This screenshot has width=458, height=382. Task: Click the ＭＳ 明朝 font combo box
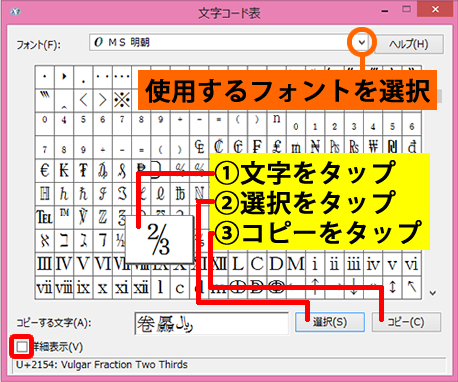[229, 43]
